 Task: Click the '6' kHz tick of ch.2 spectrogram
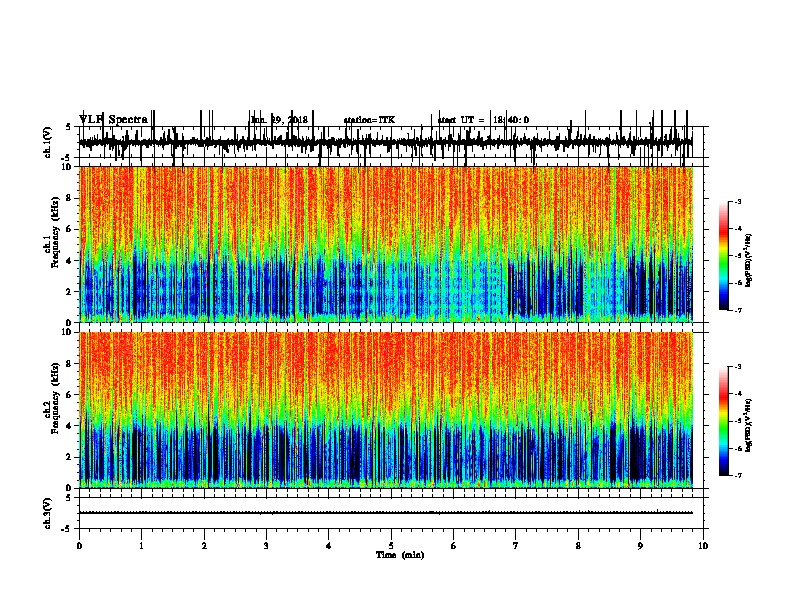(x=70, y=395)
